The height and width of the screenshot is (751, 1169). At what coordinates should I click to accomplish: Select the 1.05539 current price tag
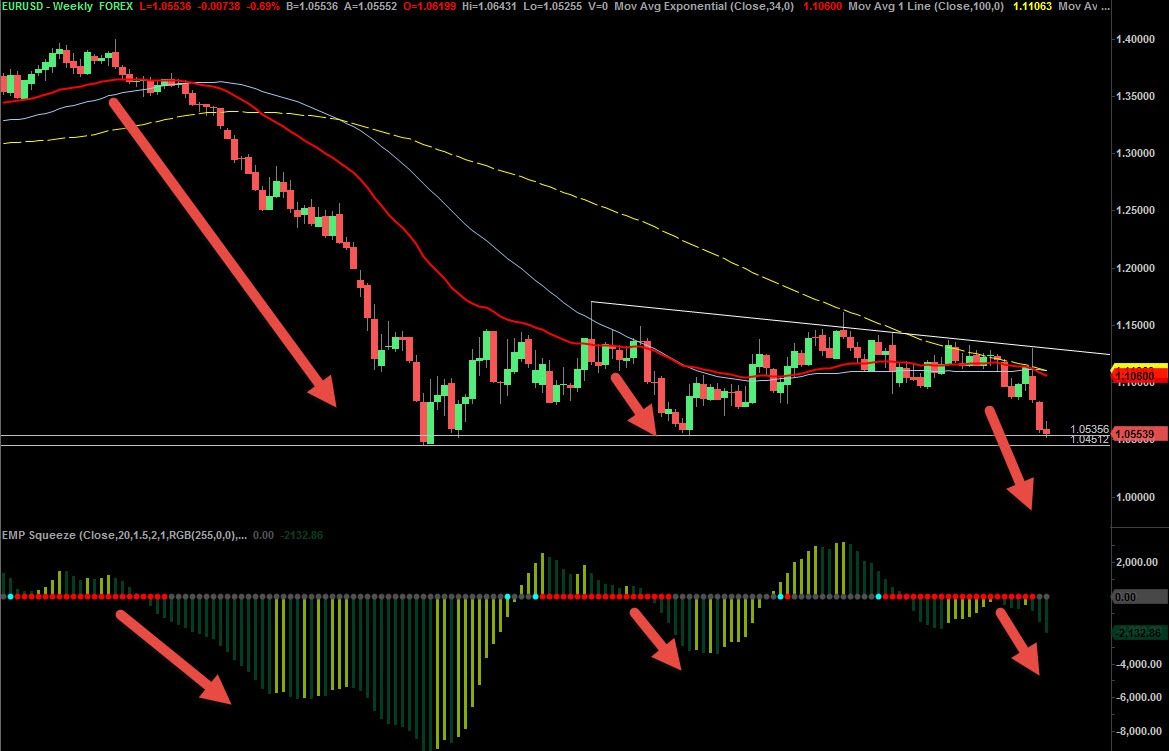coord(1139,434)
